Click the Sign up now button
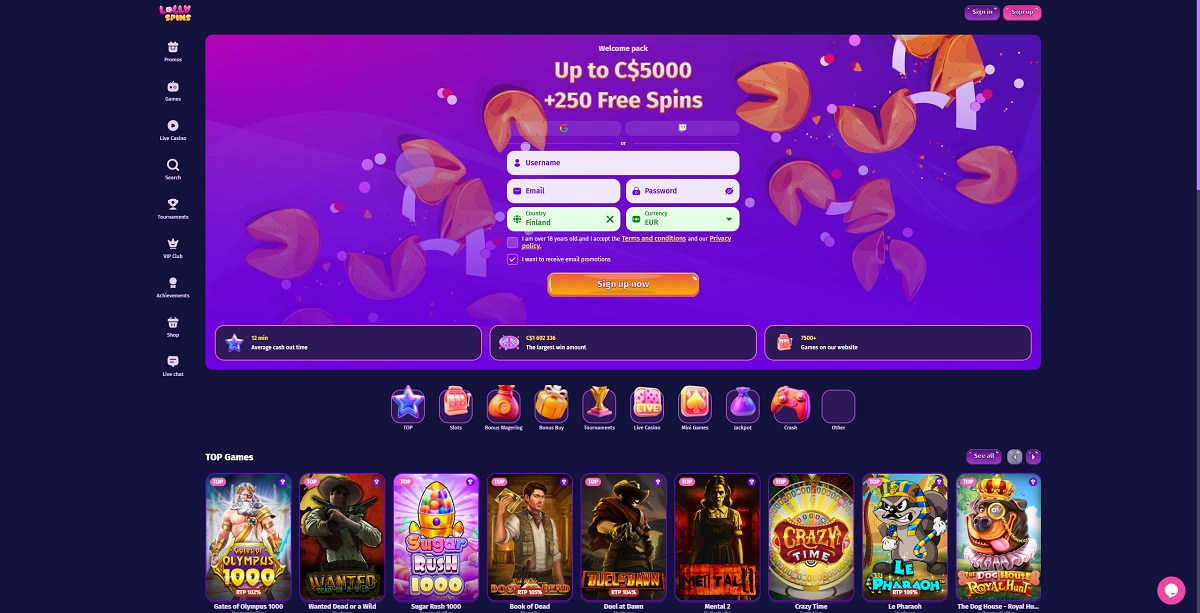This screenshot has height=613, width=1200. 623,285
